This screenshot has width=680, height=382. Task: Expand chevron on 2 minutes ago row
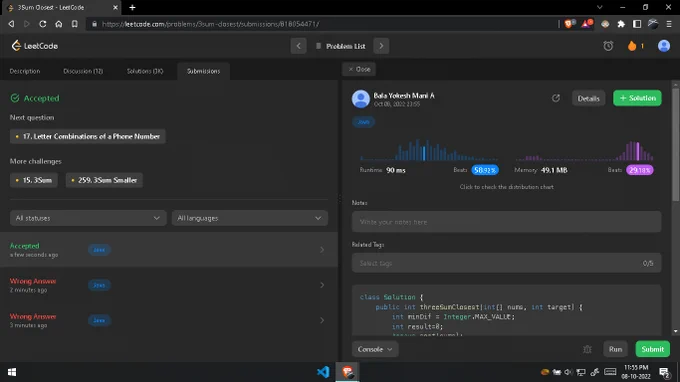(x=322, y=285)
